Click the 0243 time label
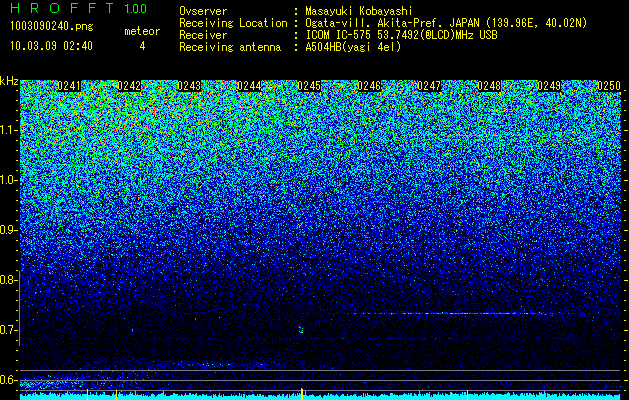Image resolution: width=629 pixels, height=400 pixels. tap(189, 86)
